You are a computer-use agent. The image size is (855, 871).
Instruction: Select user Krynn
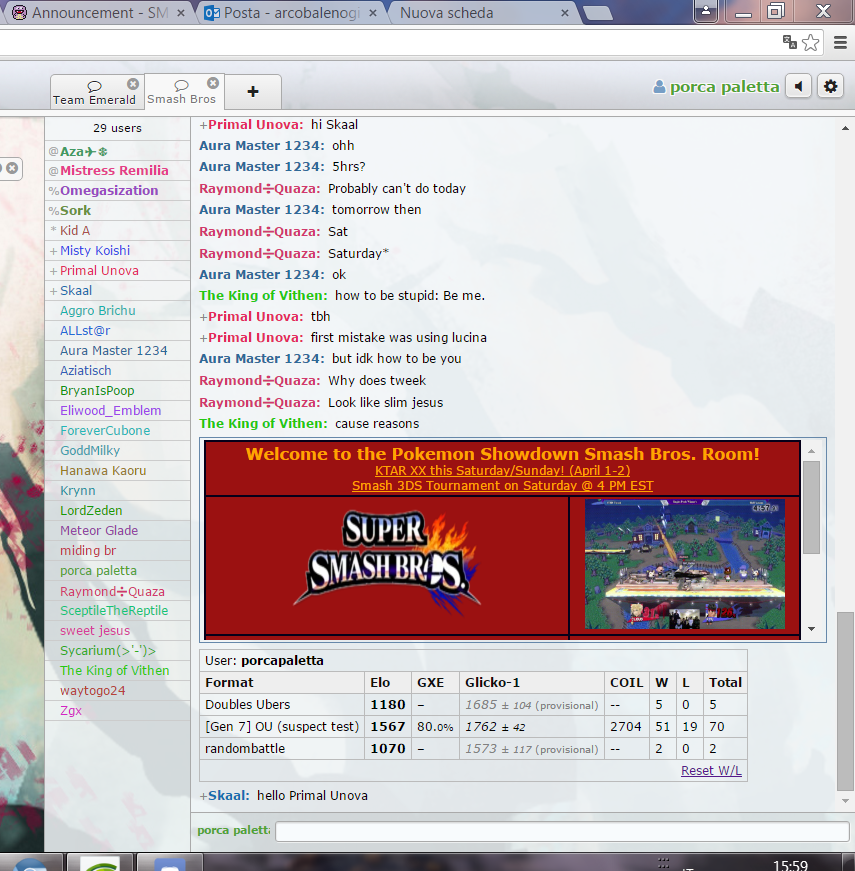click(117, 490)
